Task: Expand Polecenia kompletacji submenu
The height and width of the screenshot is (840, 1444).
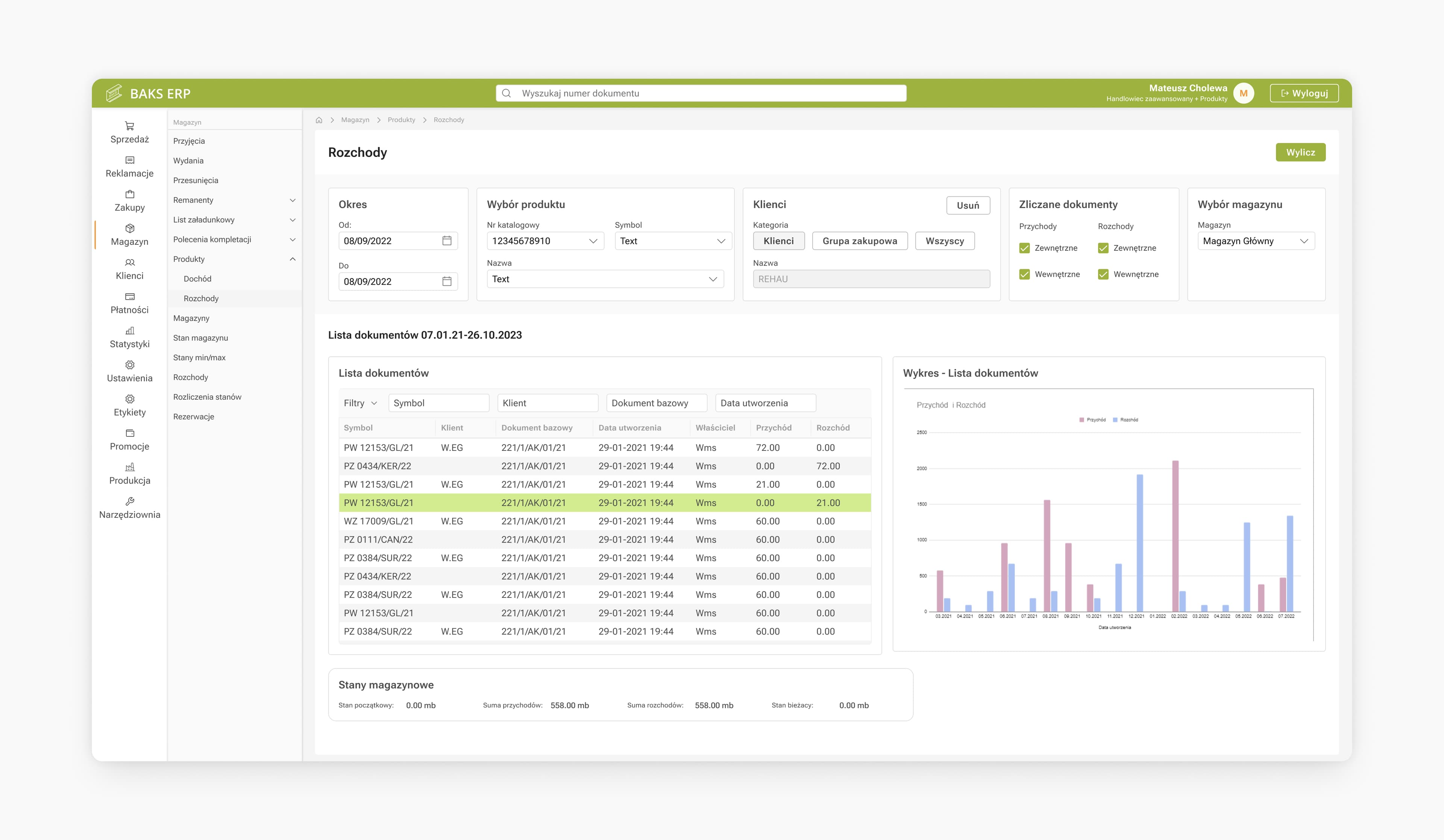Action: 292,240
